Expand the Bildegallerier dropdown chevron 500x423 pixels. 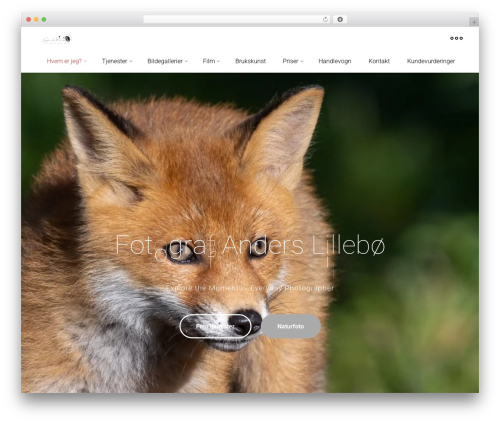(186, 61)
